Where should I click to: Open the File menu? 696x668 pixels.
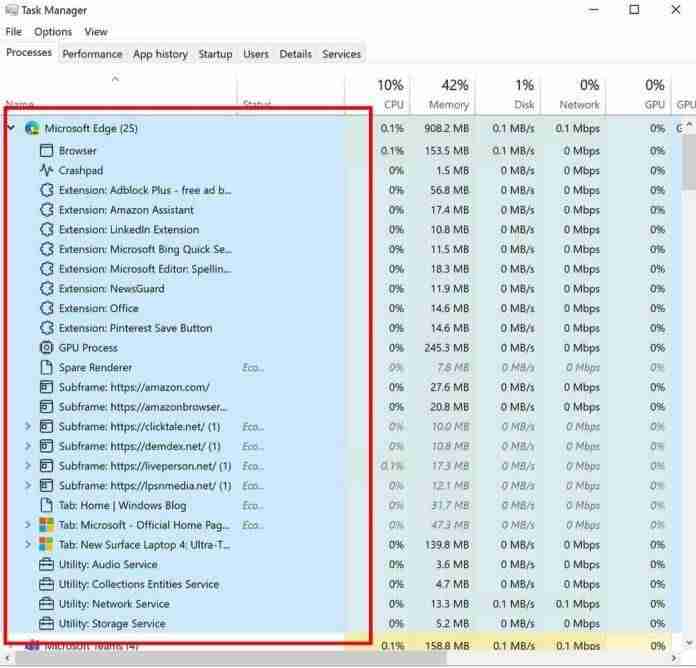click(13, 32)
